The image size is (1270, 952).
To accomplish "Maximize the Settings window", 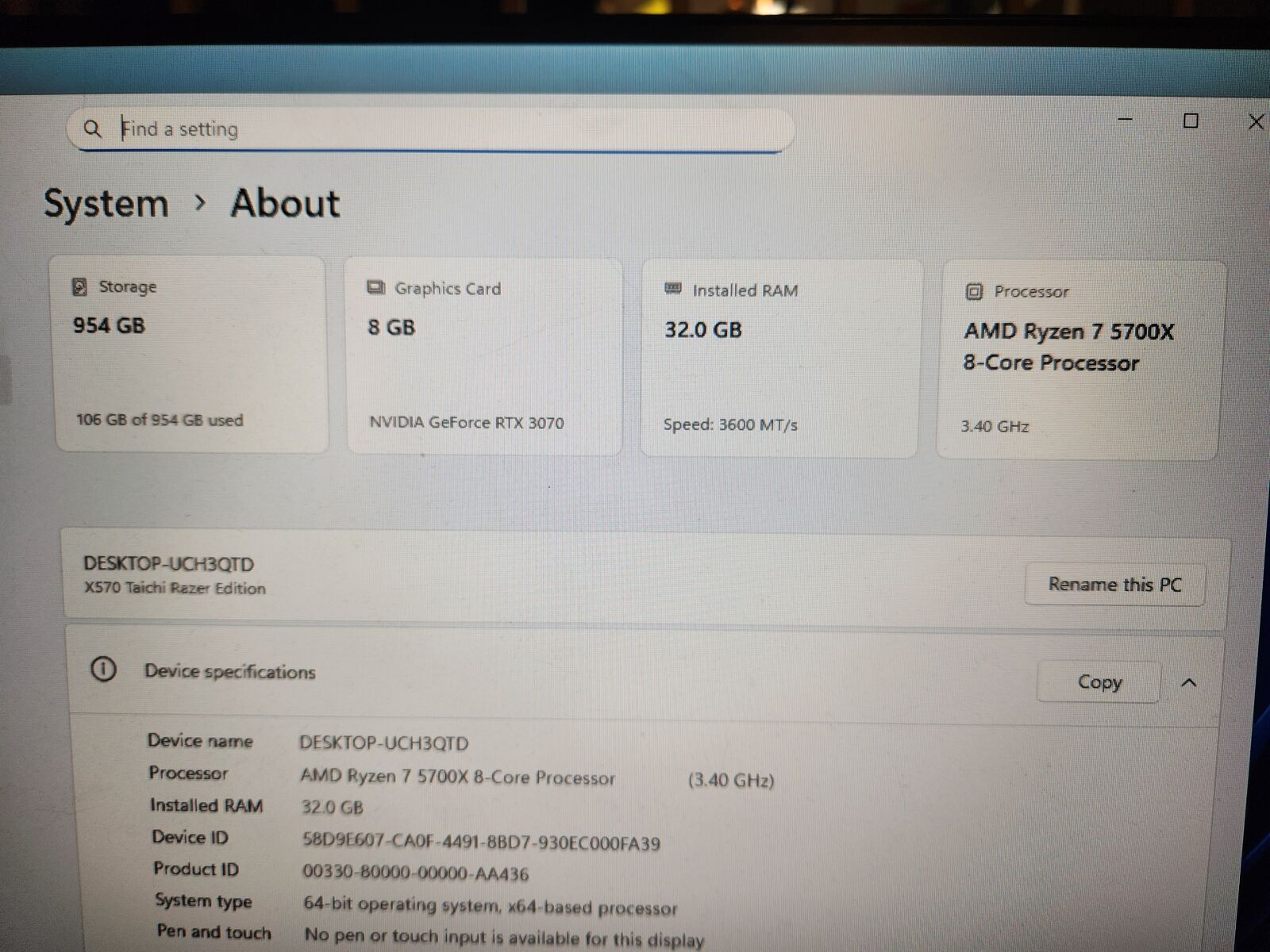I will [x=1191, y=121].
